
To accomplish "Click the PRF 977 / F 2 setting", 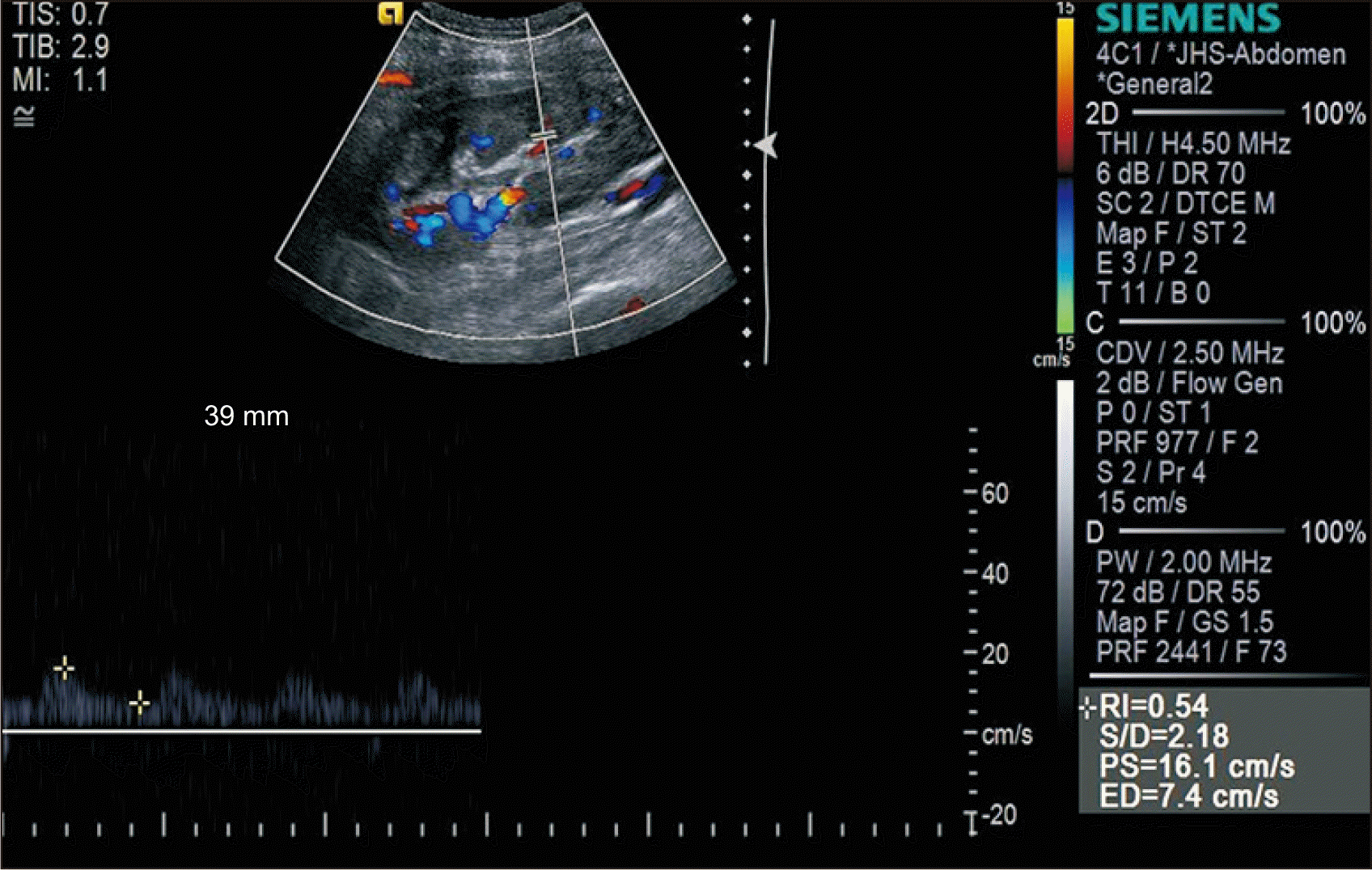I will pyautogui.click(x=1177, y=442).
